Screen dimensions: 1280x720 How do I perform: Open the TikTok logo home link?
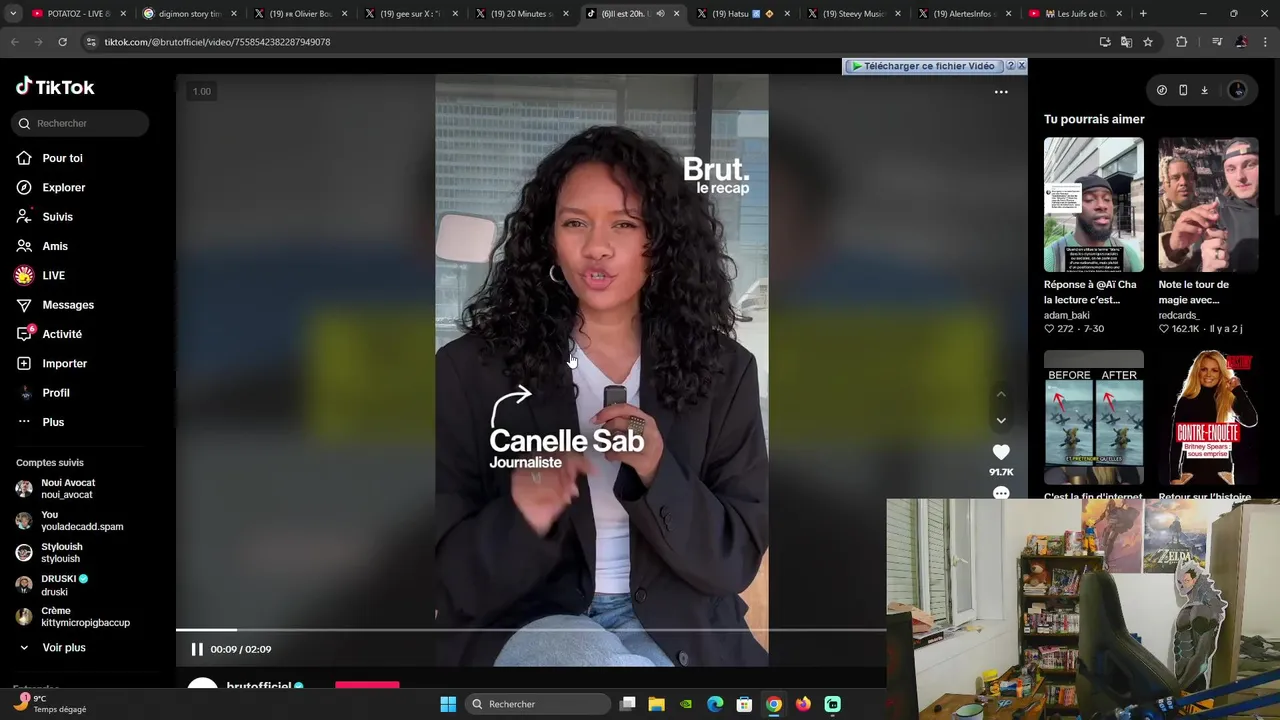click(55, 87)
